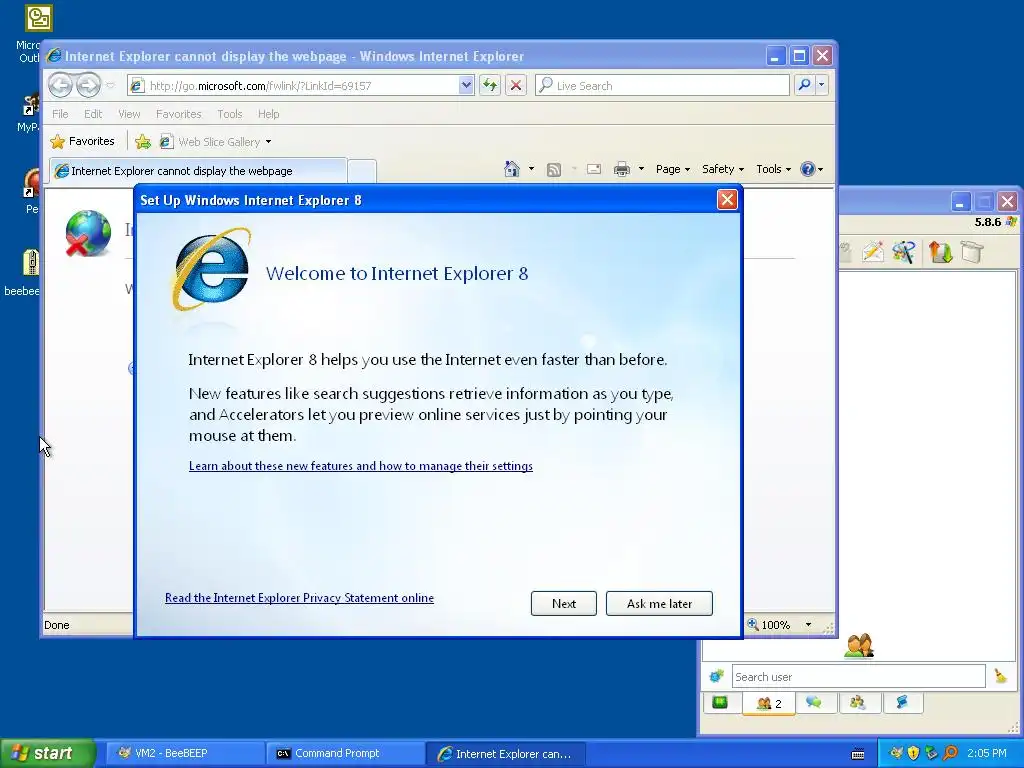
Task: Click the BeeBEEP trash bucket icon
Action: (972, 252)
